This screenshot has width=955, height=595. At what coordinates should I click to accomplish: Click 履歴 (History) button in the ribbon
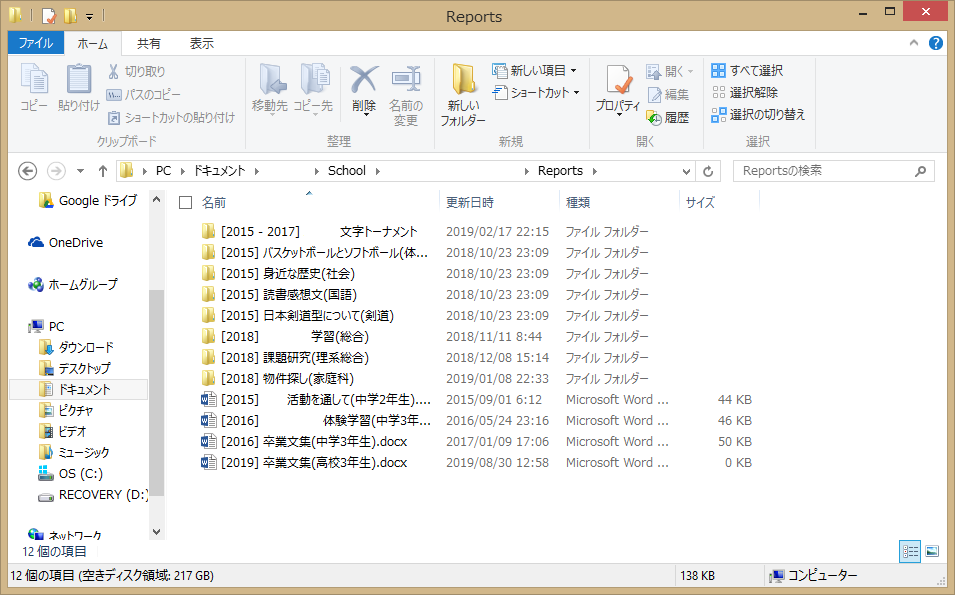tap(668, 117)
